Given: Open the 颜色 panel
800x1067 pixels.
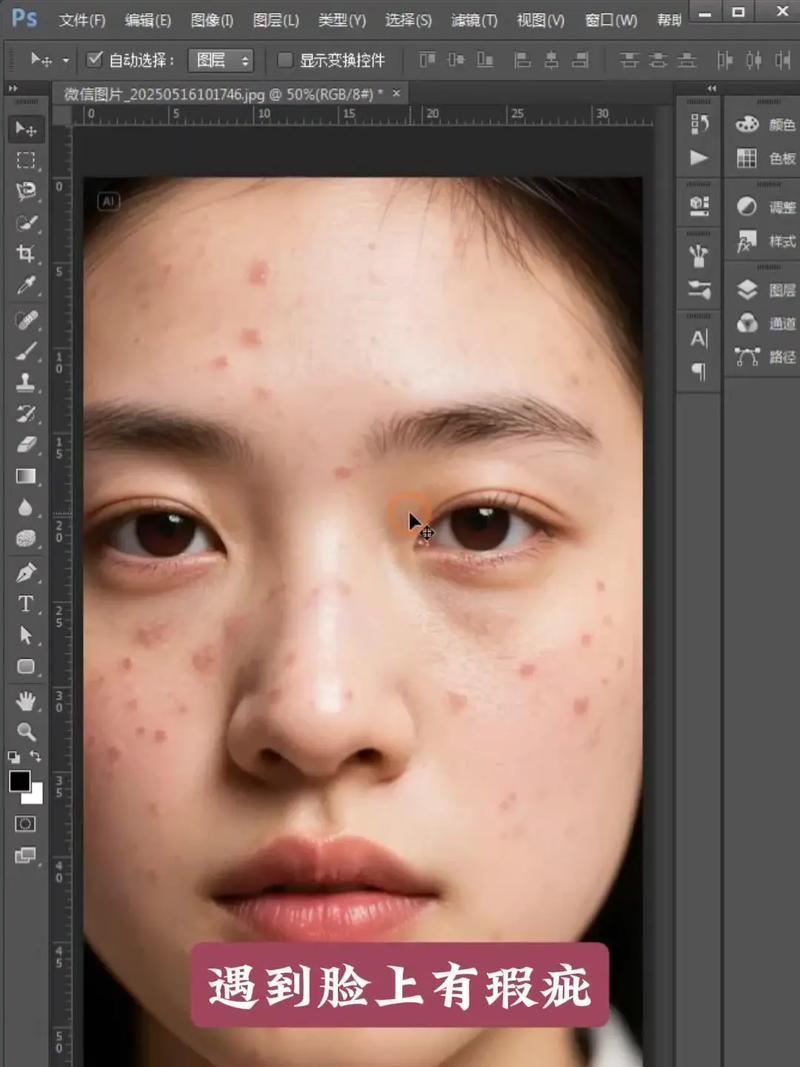Looking at the screenshot, I should [x=765, y=124].
